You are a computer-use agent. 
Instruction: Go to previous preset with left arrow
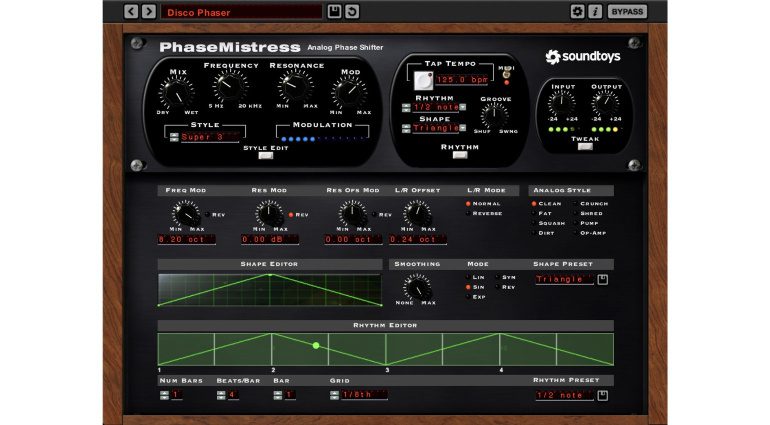tap(131, 11)
